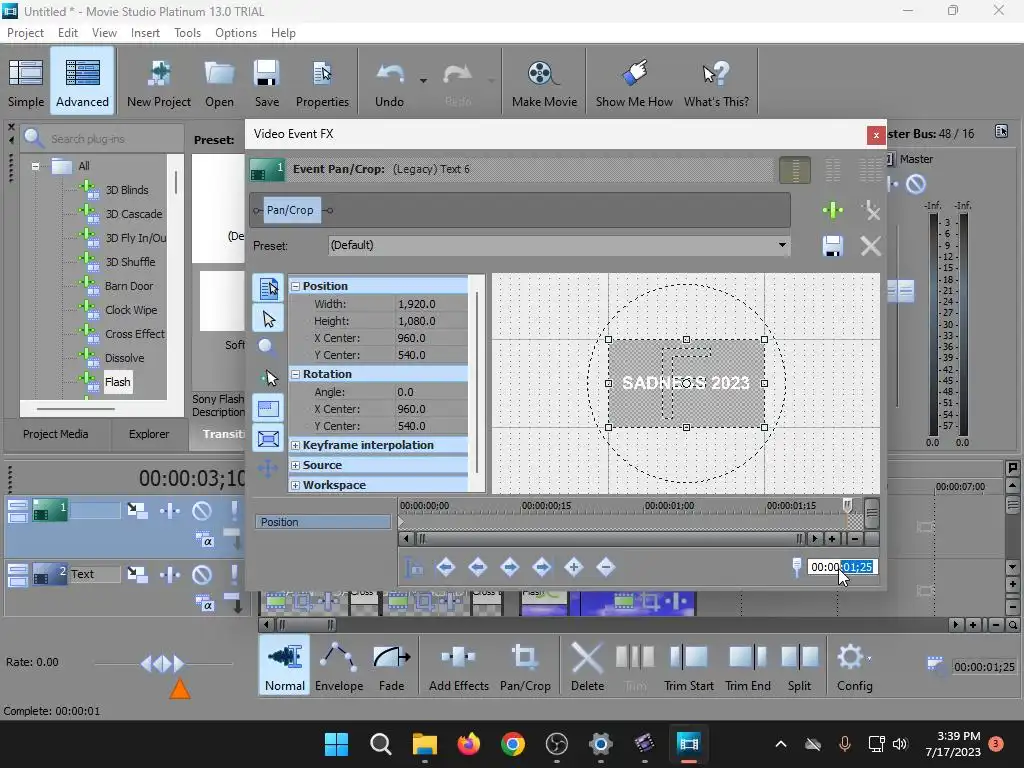The image size is (1024, 768).
Task: Open the Insert menu
Action: point(145,33)
